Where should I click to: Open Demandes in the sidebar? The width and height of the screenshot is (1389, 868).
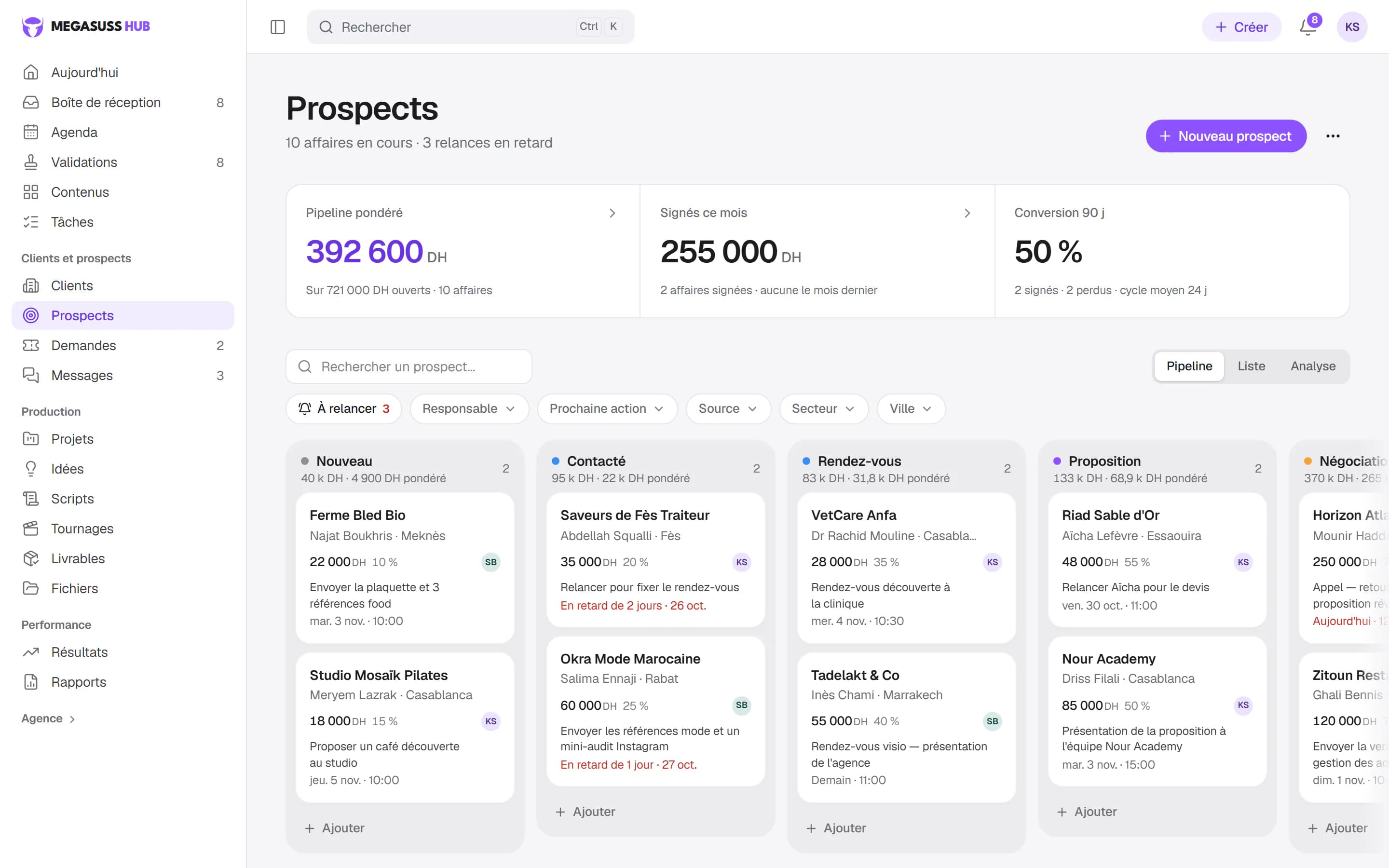[123, 345]
